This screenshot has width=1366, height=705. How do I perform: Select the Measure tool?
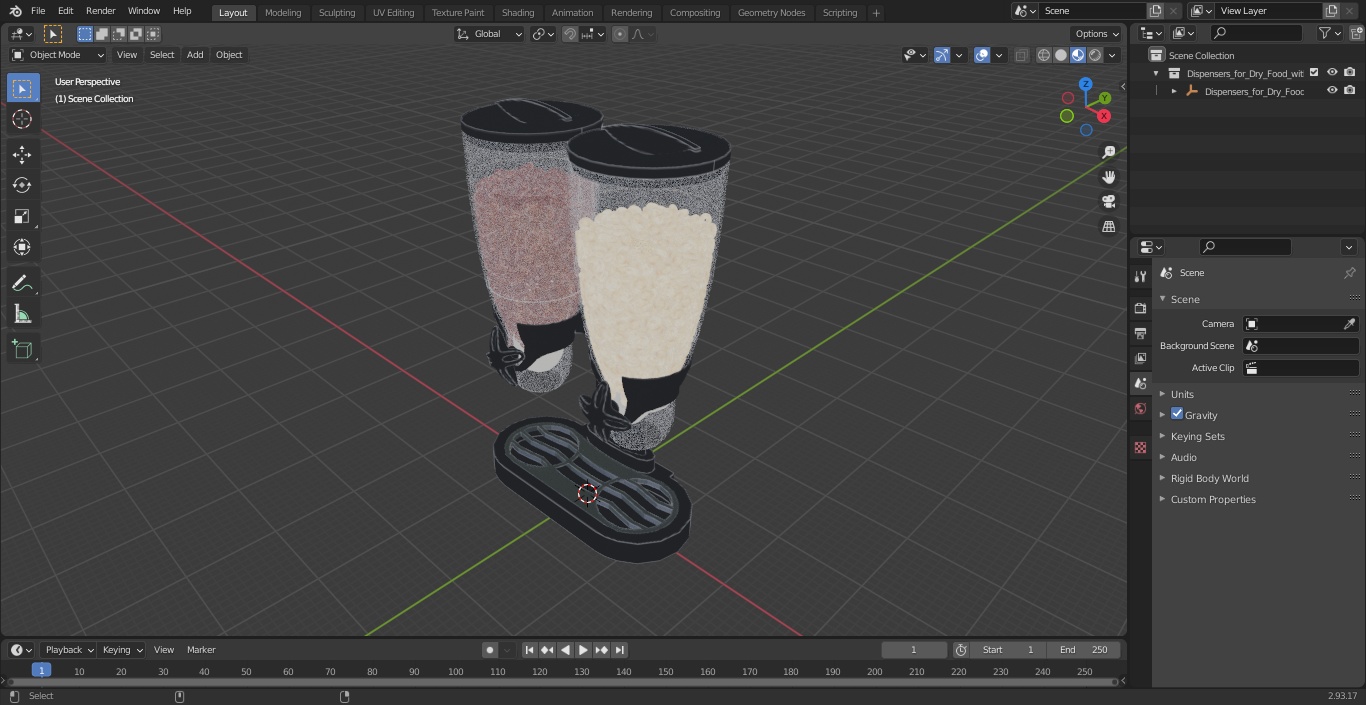click(22, 315)
